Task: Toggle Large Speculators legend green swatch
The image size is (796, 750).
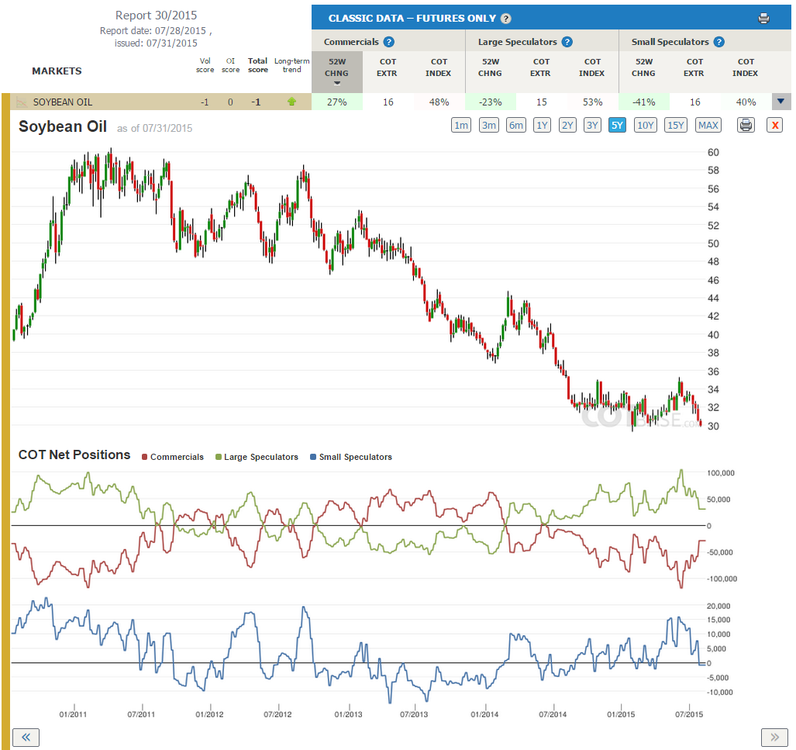Action: coord(218,457)
